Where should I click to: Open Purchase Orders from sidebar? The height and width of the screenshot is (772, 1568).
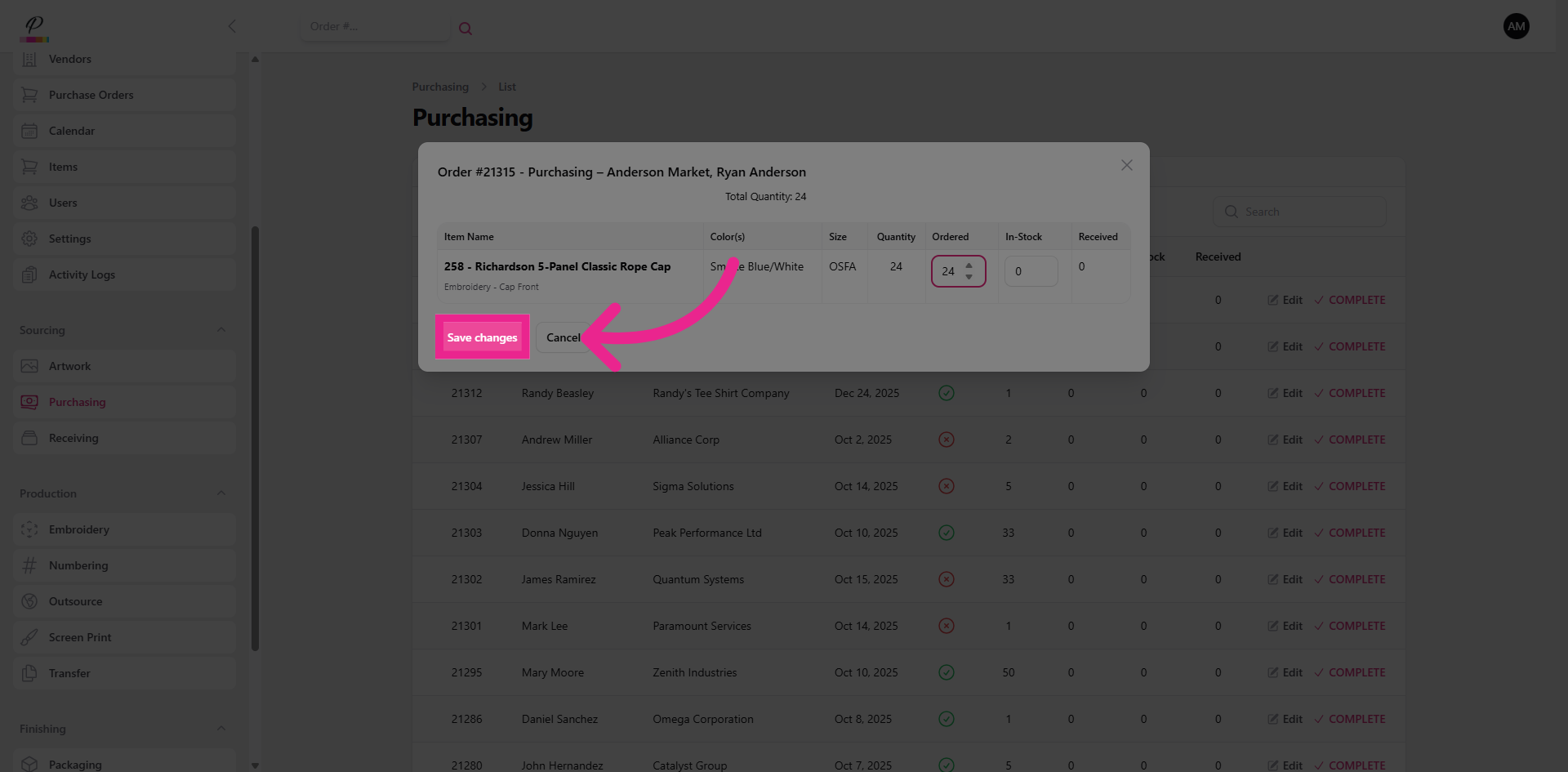tap(91, 95)
